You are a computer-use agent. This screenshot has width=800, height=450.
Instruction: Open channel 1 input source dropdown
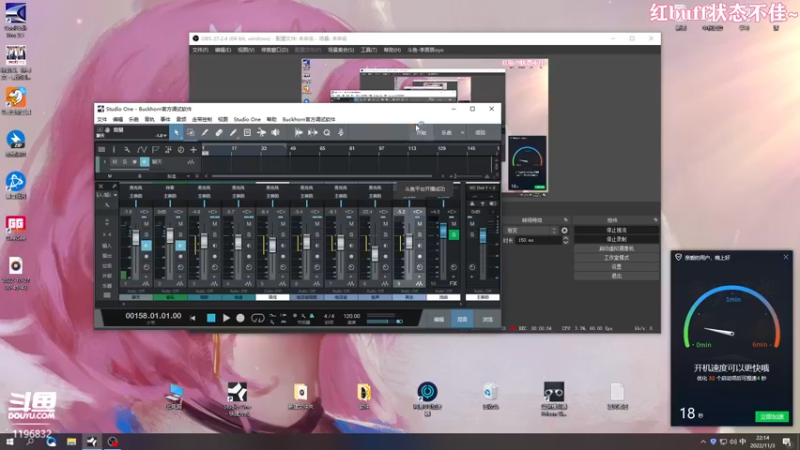coord(136,188)
